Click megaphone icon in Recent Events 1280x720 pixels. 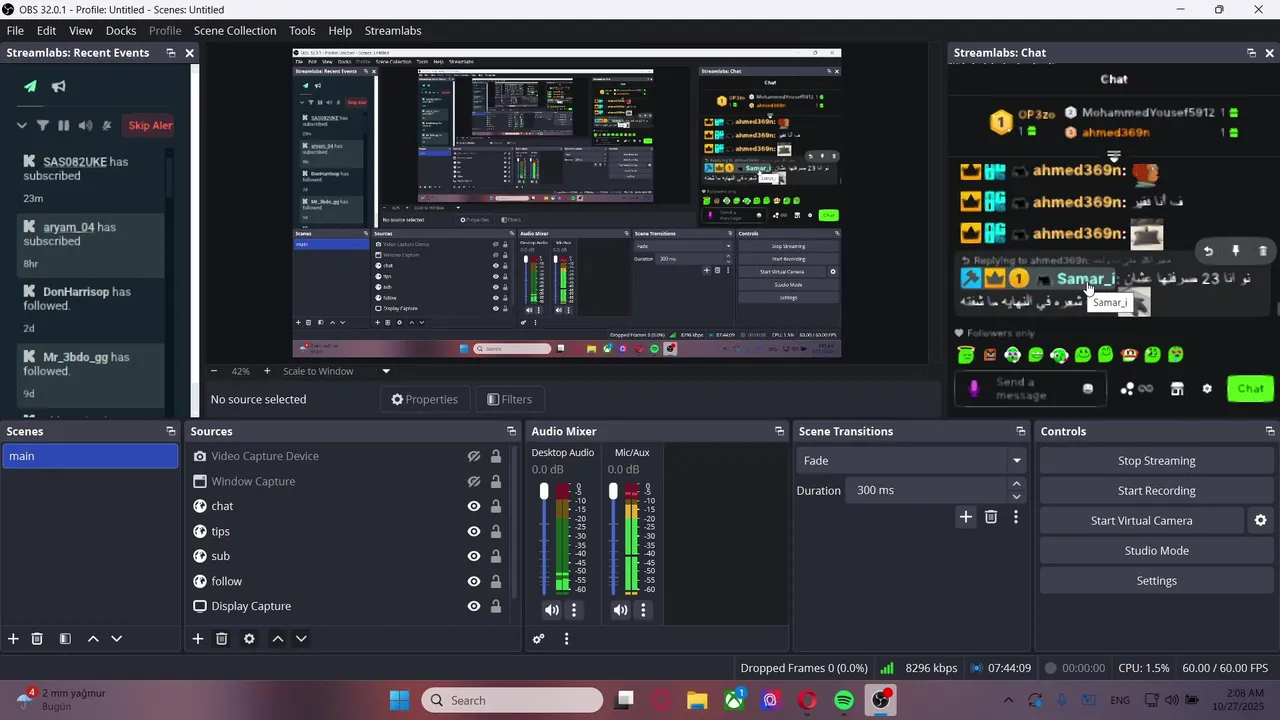(59, 86)
